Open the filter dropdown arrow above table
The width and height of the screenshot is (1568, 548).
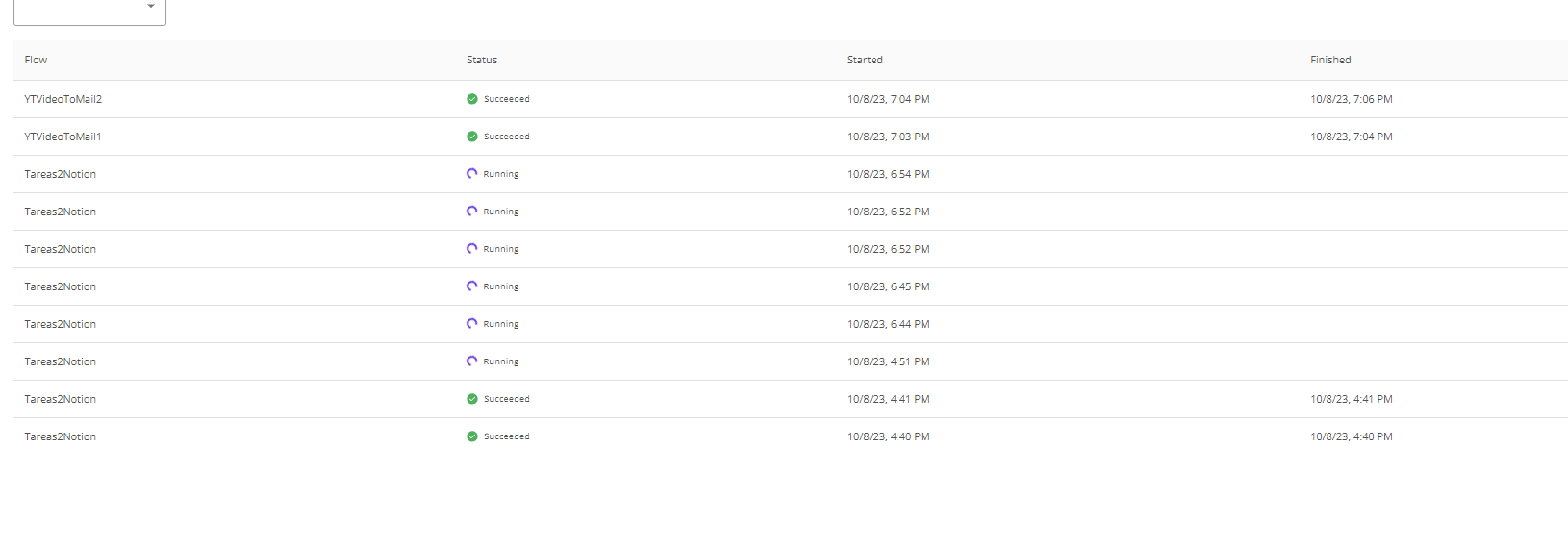pos(151,7)
